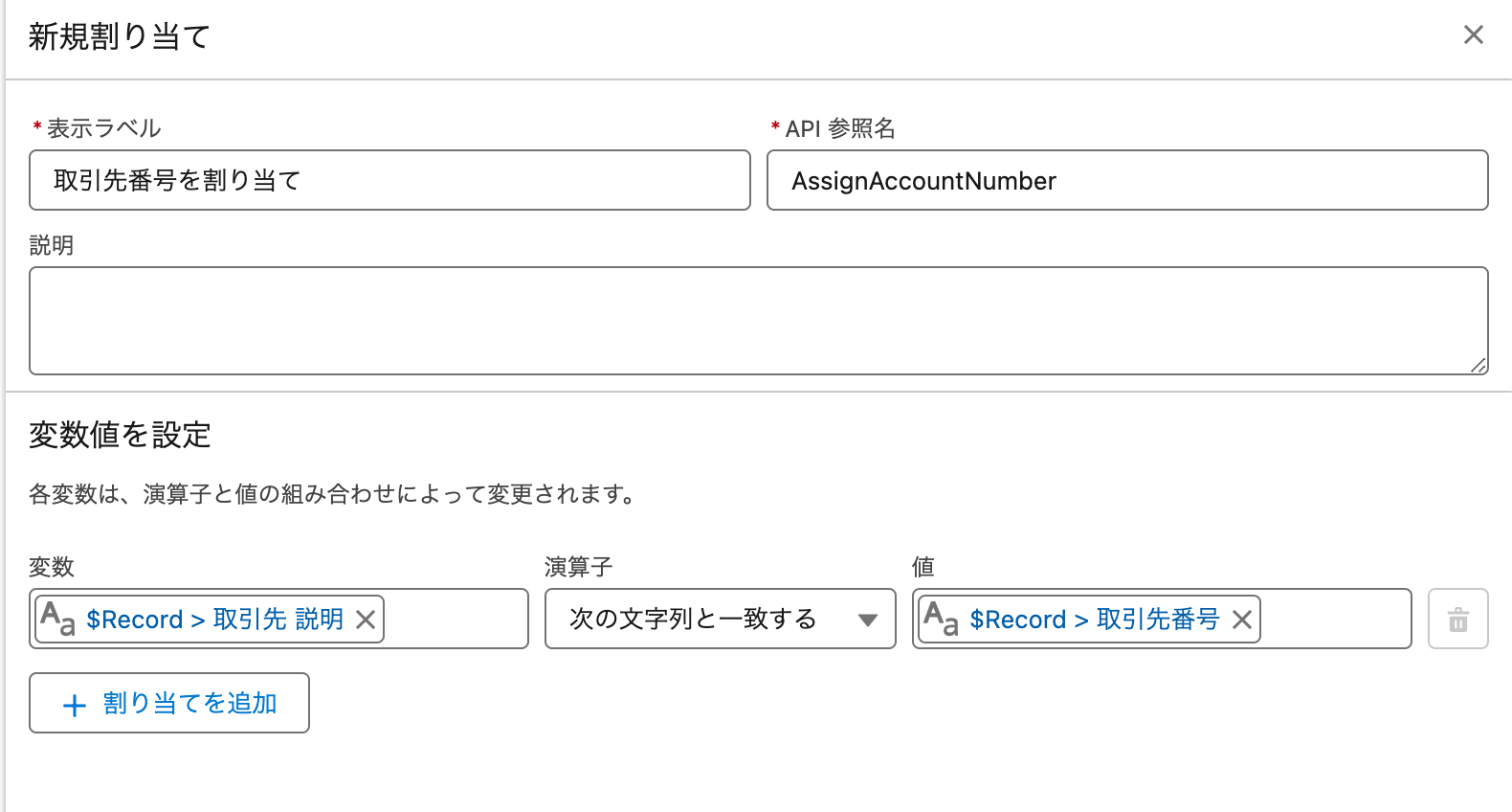
Task: Click 割り当てを追加 button
Action: coord(169,703)
